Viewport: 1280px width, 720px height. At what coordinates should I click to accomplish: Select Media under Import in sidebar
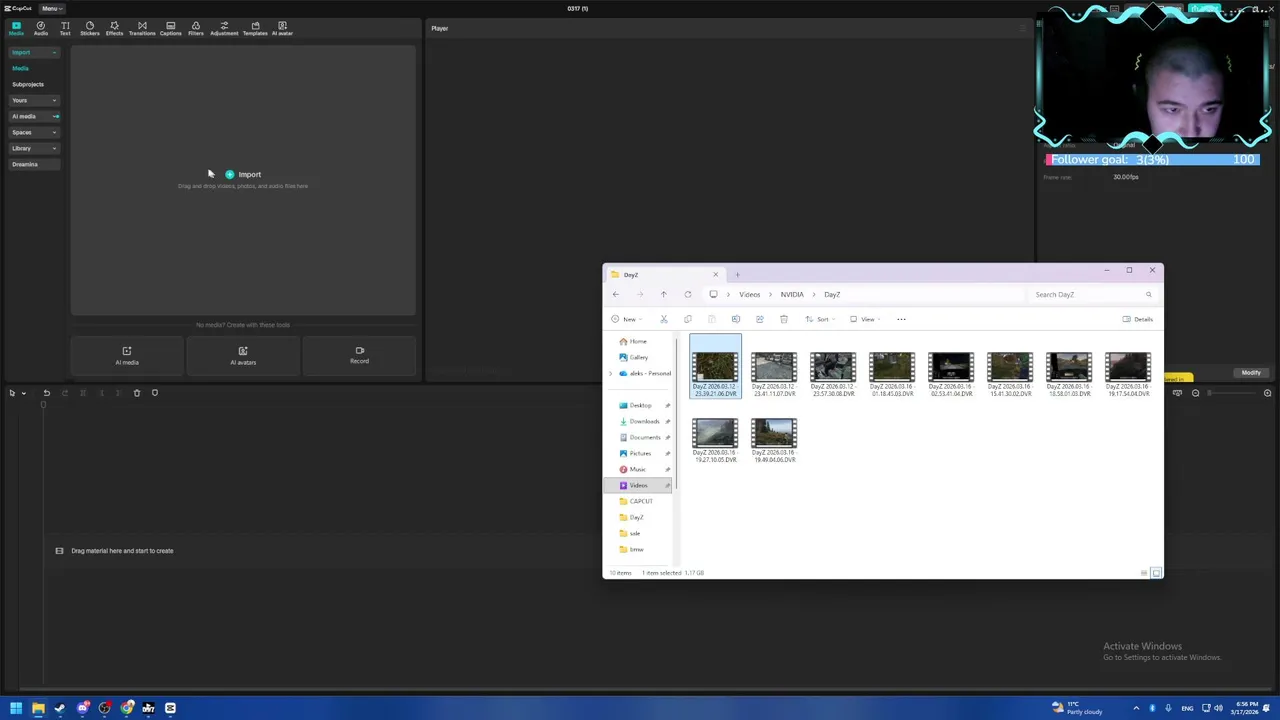tap(21, 68)
